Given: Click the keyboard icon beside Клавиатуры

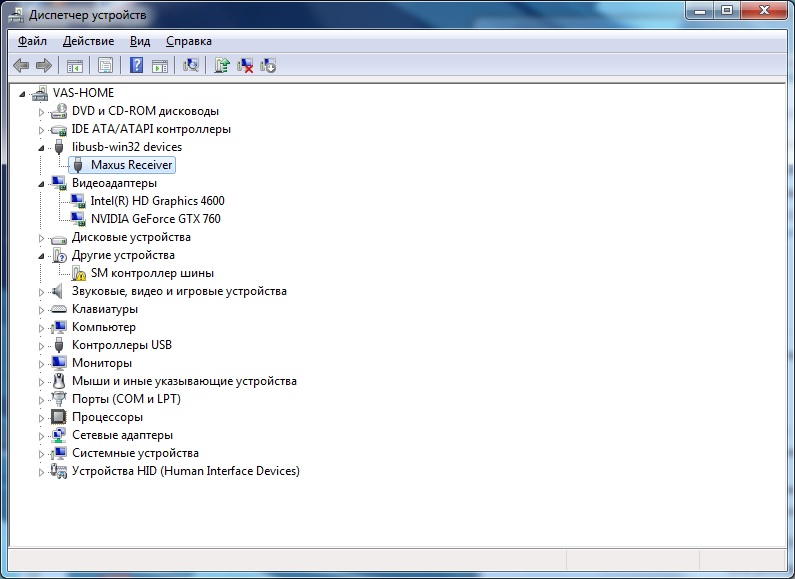Looking at the screenshot, I should click(x=59, y=309).
